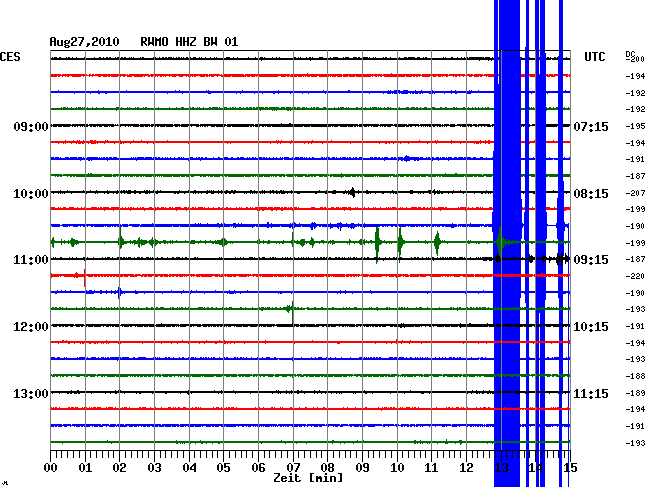
Task: Click the DC offset value -220
Action: click(x=635, y=276)
